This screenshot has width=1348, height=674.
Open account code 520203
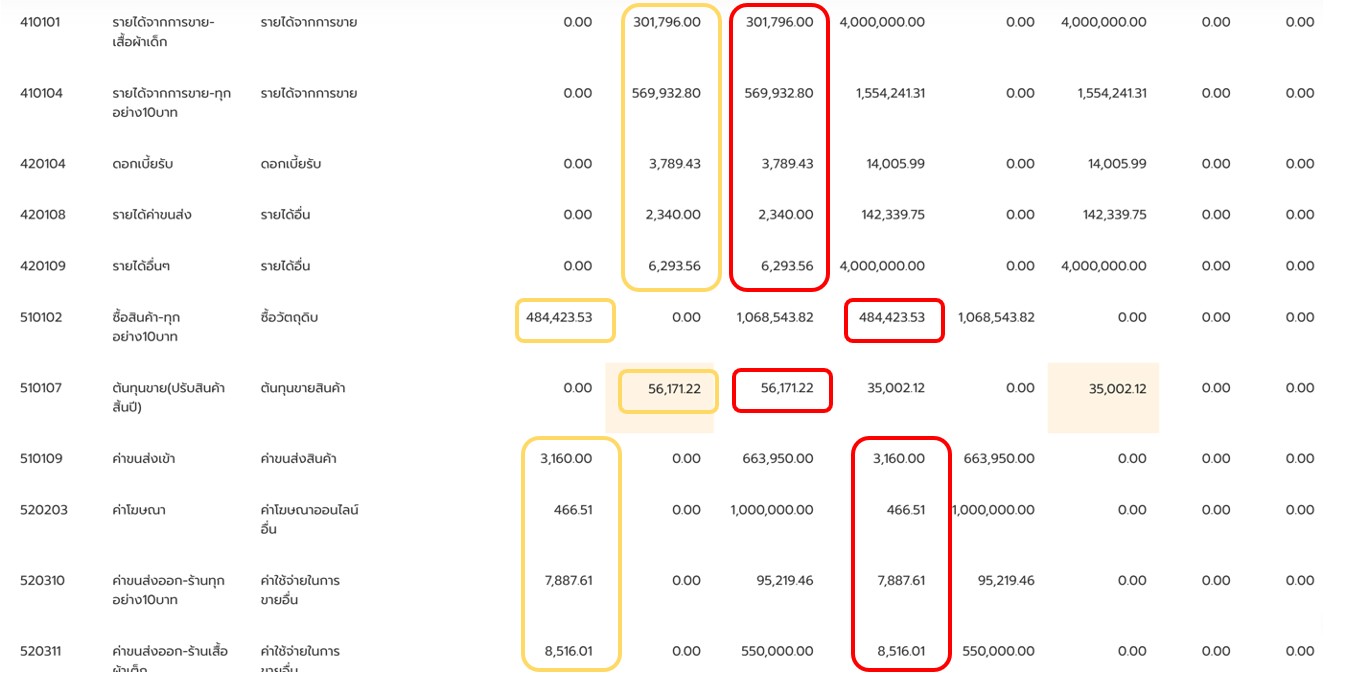click(42, 510)
